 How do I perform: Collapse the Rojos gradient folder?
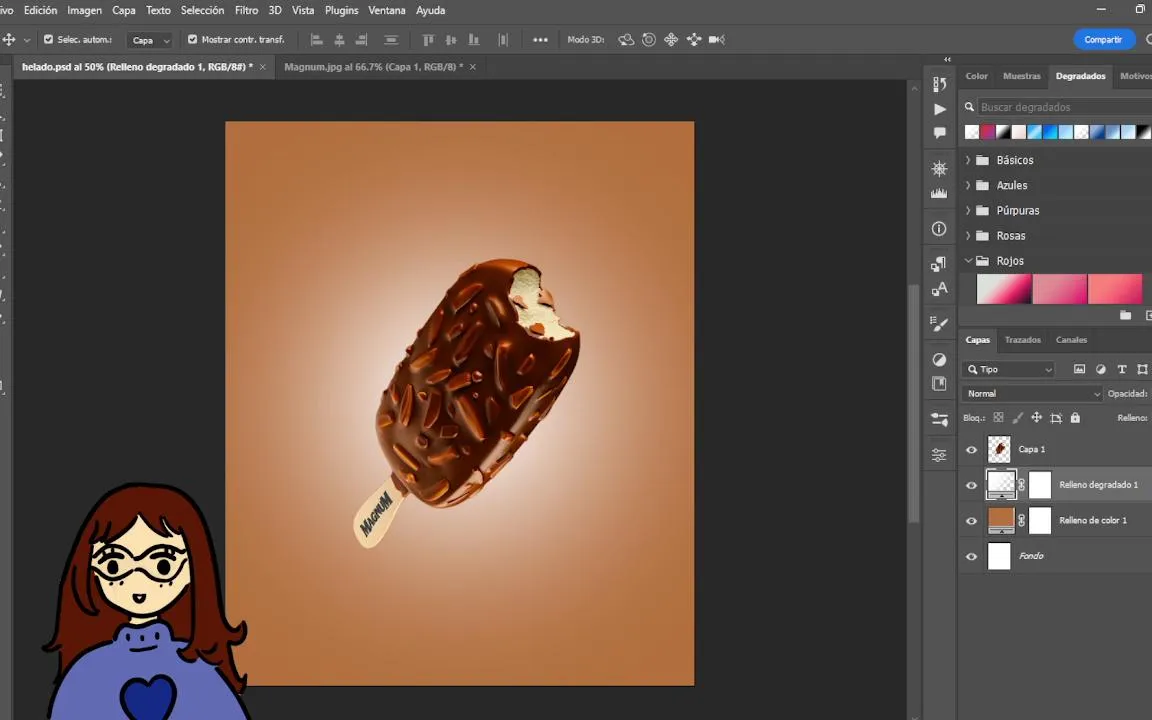tap(968, 261)
